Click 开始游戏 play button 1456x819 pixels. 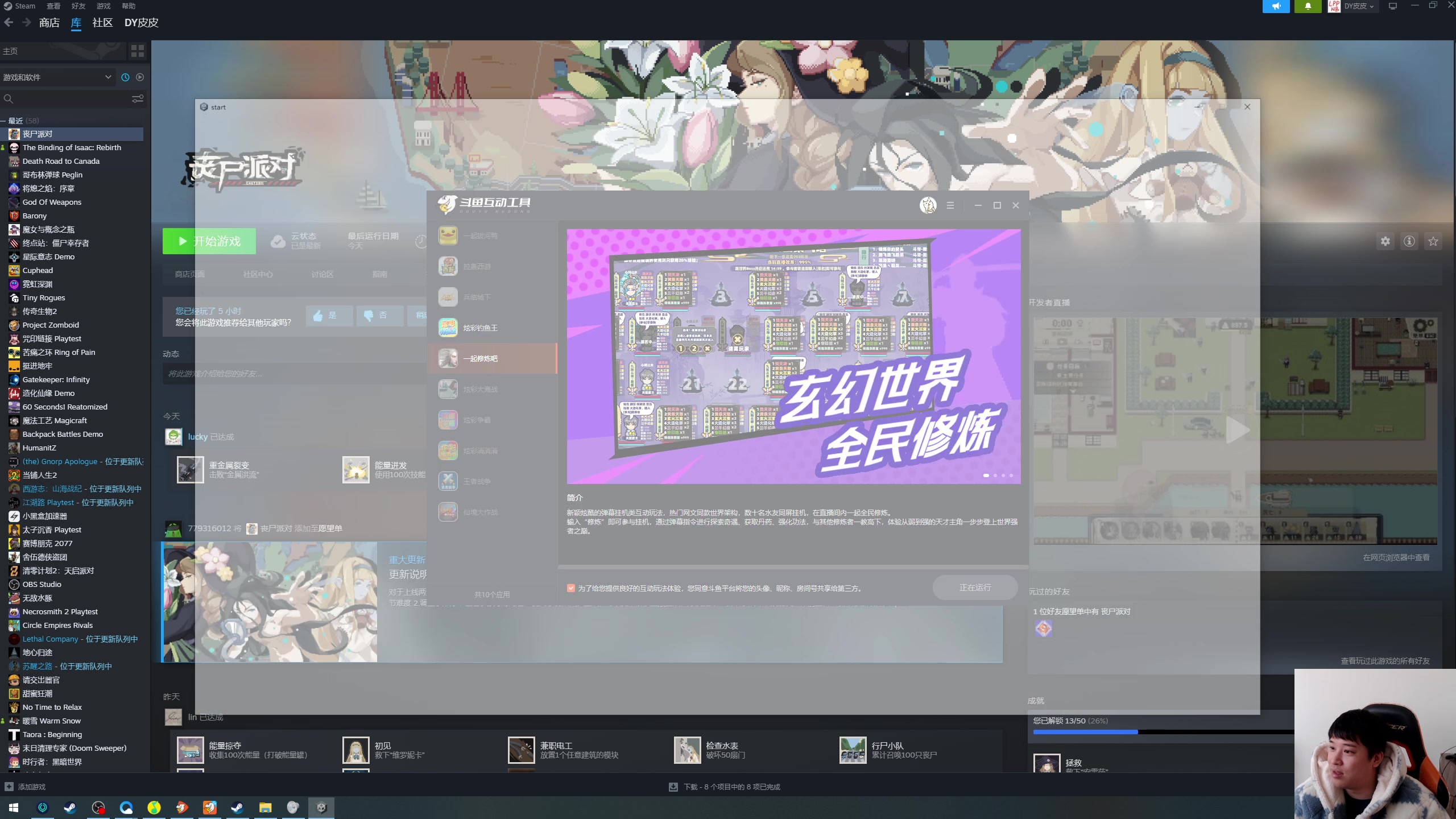tap(209, 241)
